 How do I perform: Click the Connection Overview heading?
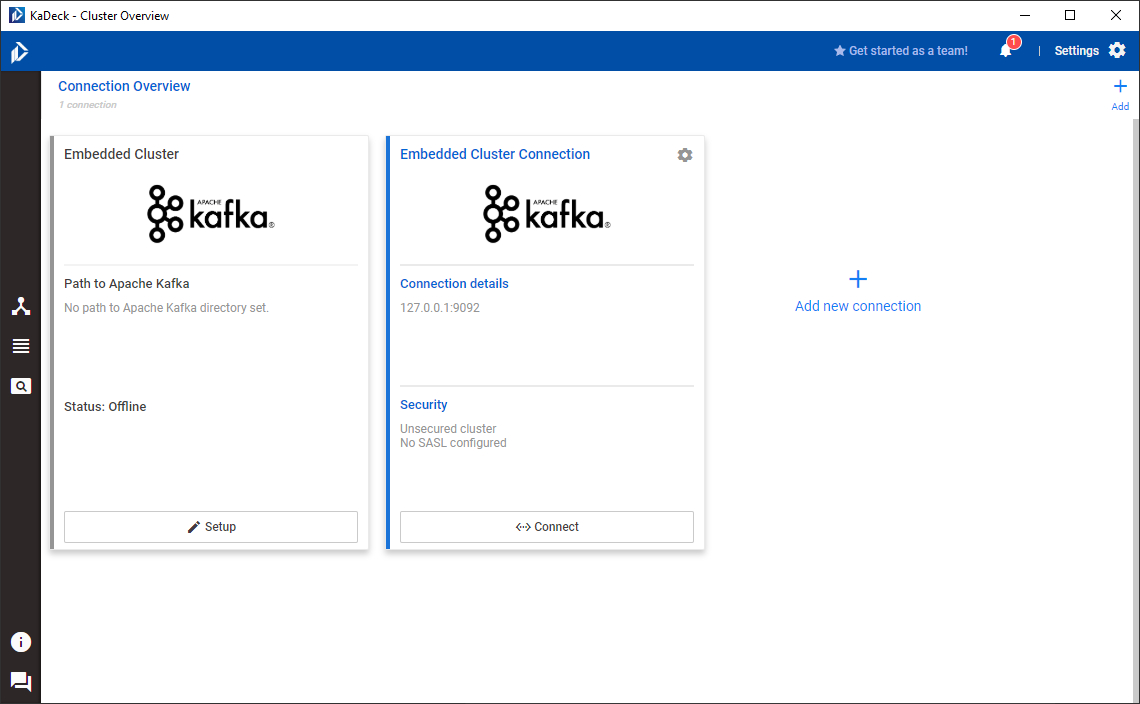[x=124, y=86]
